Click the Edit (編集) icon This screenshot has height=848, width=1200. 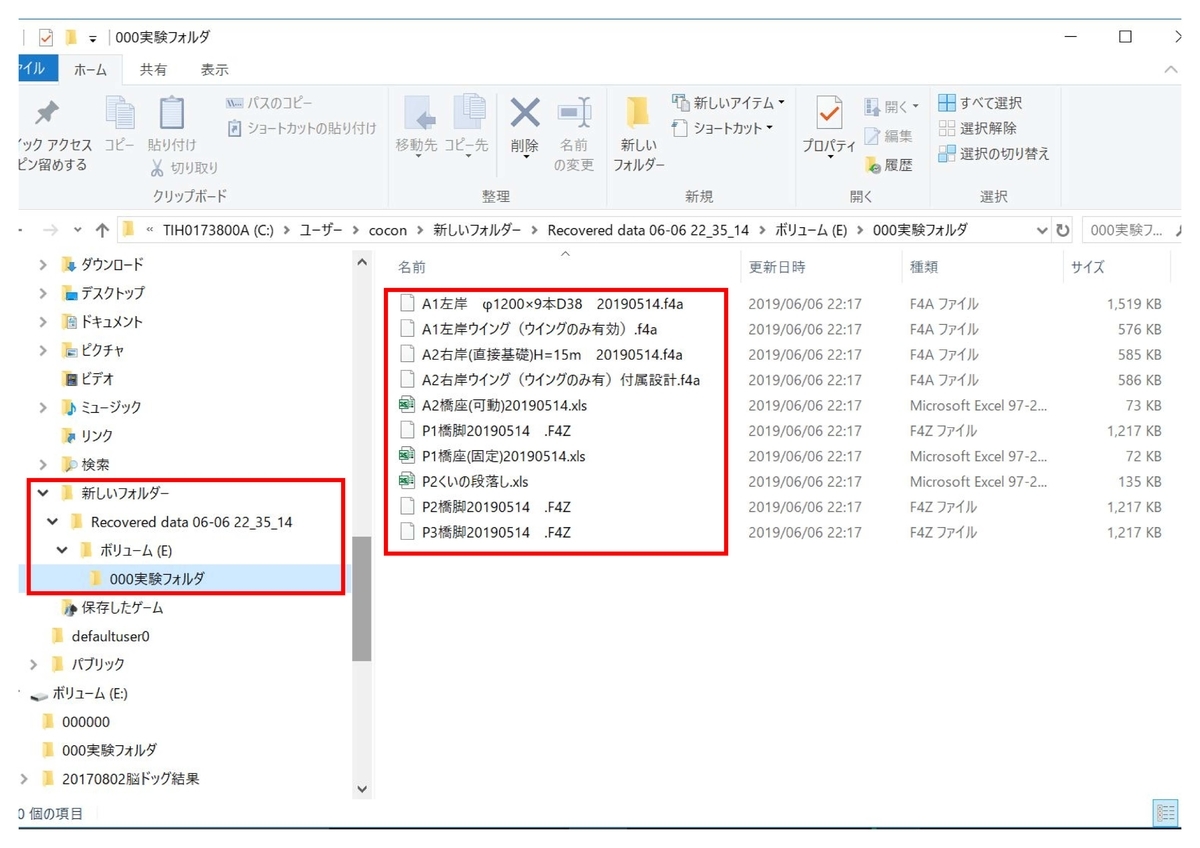coord(873,135)
